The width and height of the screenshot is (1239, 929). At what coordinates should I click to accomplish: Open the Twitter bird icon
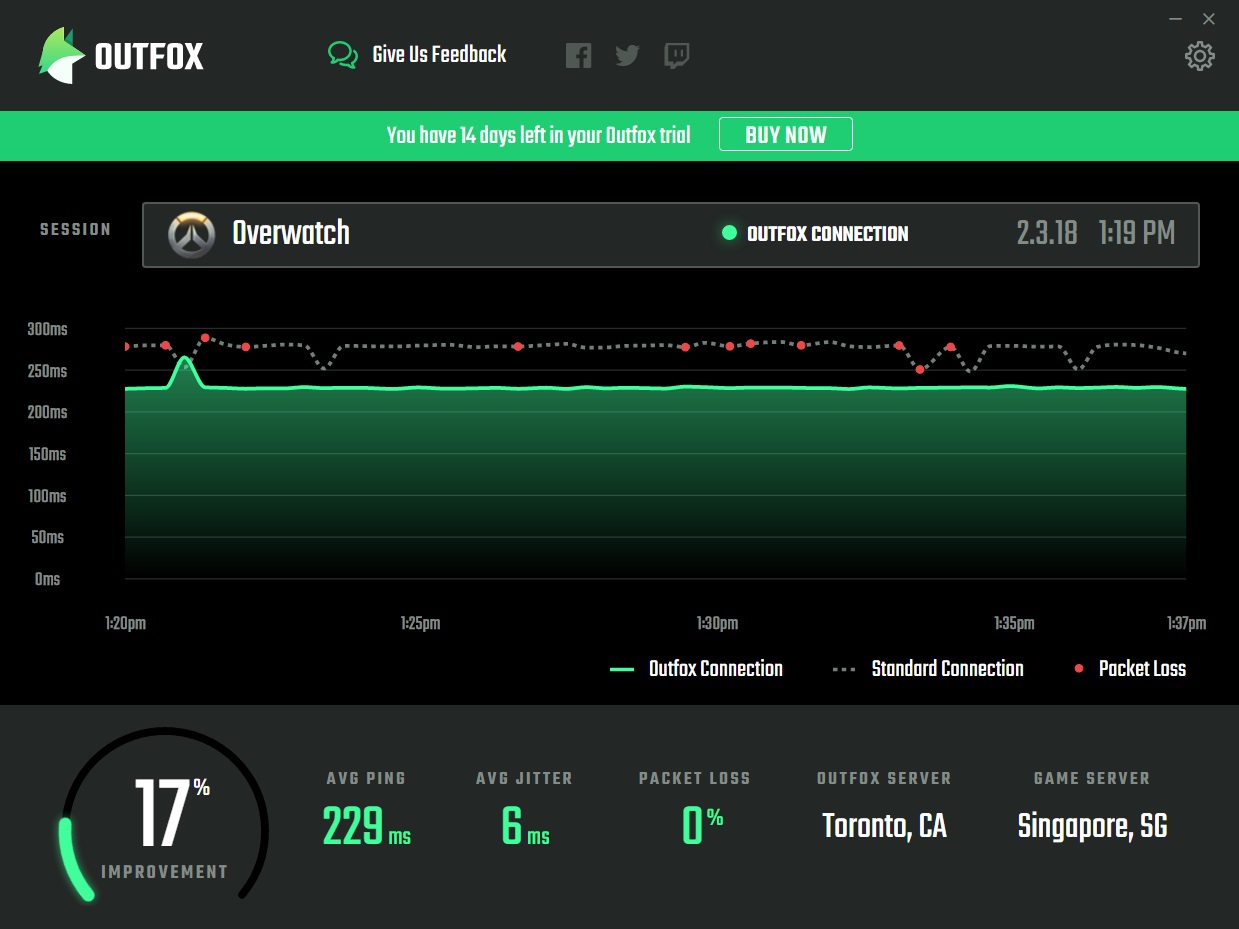coord(628,55)
